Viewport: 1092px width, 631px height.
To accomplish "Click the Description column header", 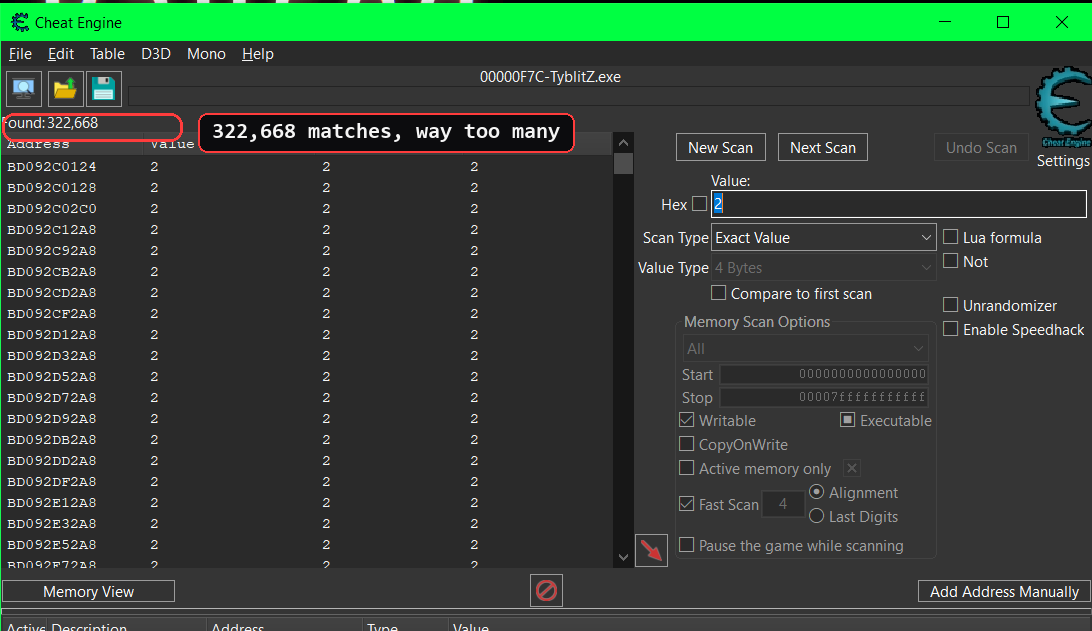I will point(126,625).
